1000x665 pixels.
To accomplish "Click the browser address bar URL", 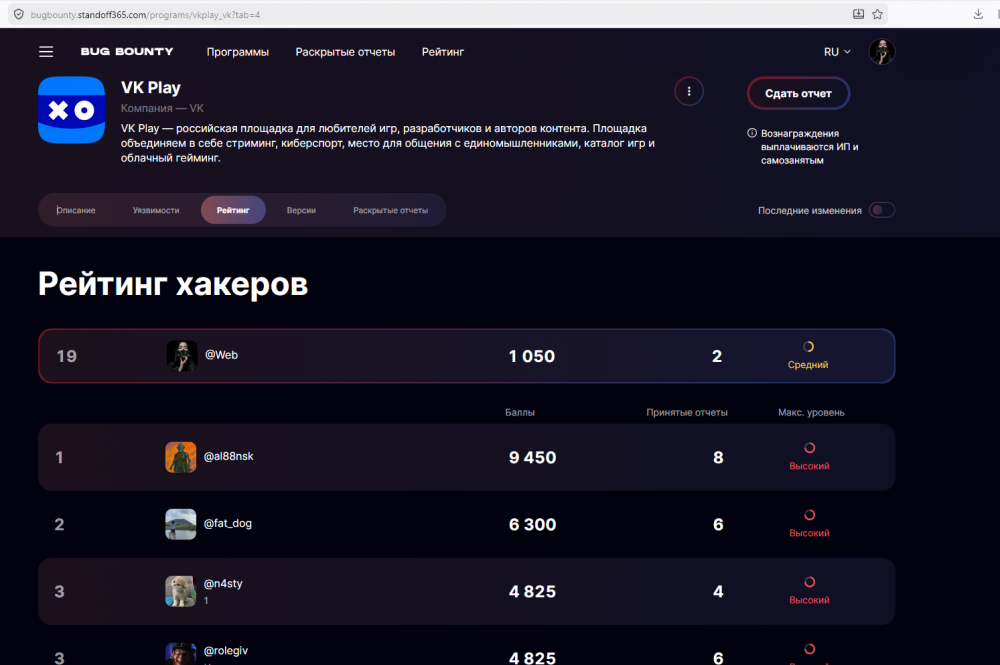I will 145,14.
